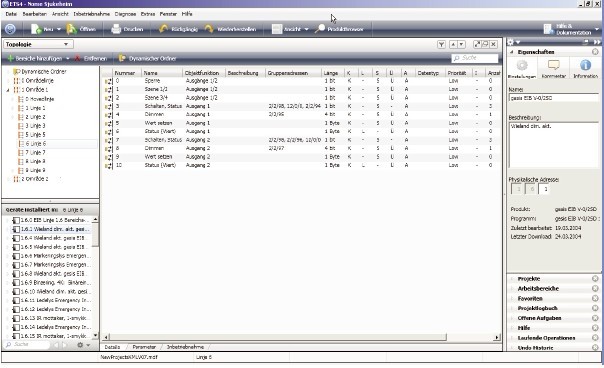The height and width of the screenshot is (368, 604).
Task: Click the Name input field
Action: pyautogui.click(x=554, y=98)
